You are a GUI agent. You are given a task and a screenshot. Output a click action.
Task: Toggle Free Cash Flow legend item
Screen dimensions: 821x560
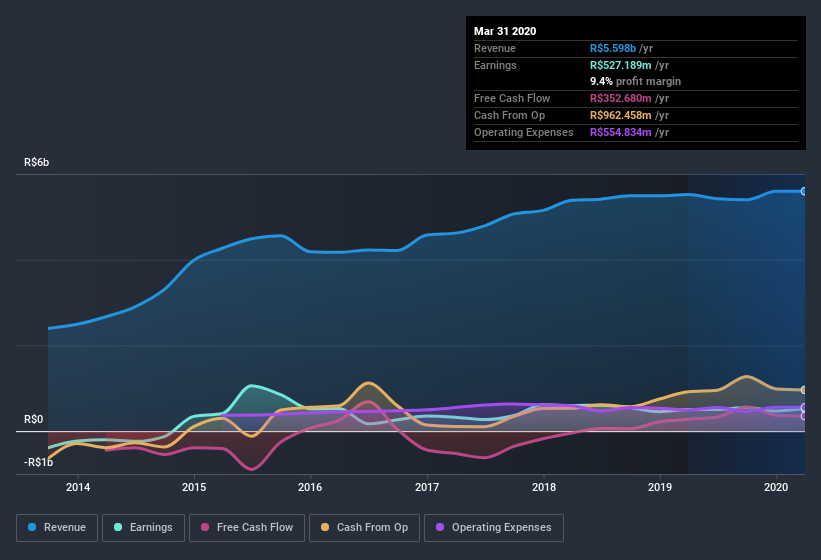249,527
